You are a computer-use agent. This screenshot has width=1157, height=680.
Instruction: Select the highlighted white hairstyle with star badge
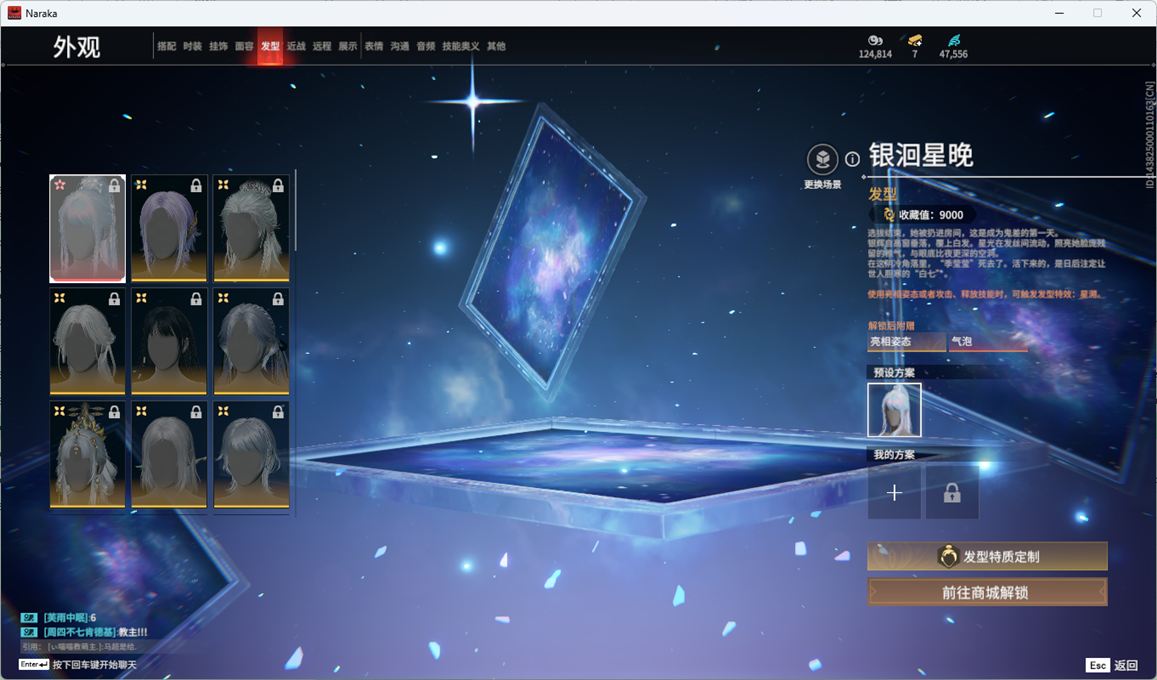pos(87,229)
